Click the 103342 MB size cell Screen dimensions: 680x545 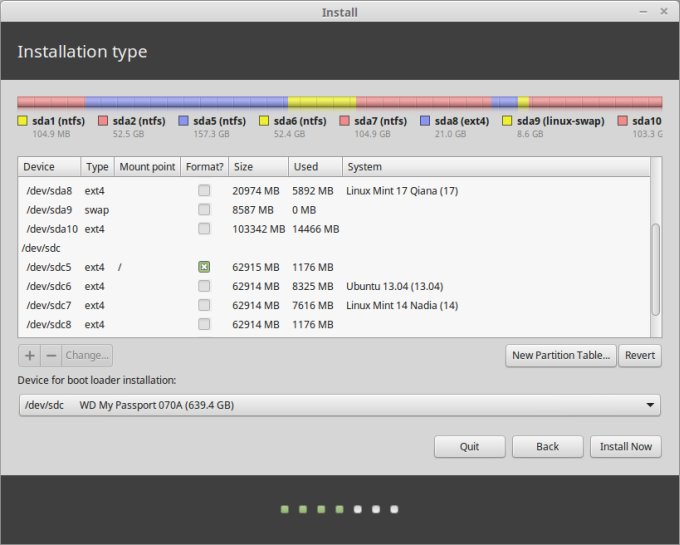tap(258, 229)
